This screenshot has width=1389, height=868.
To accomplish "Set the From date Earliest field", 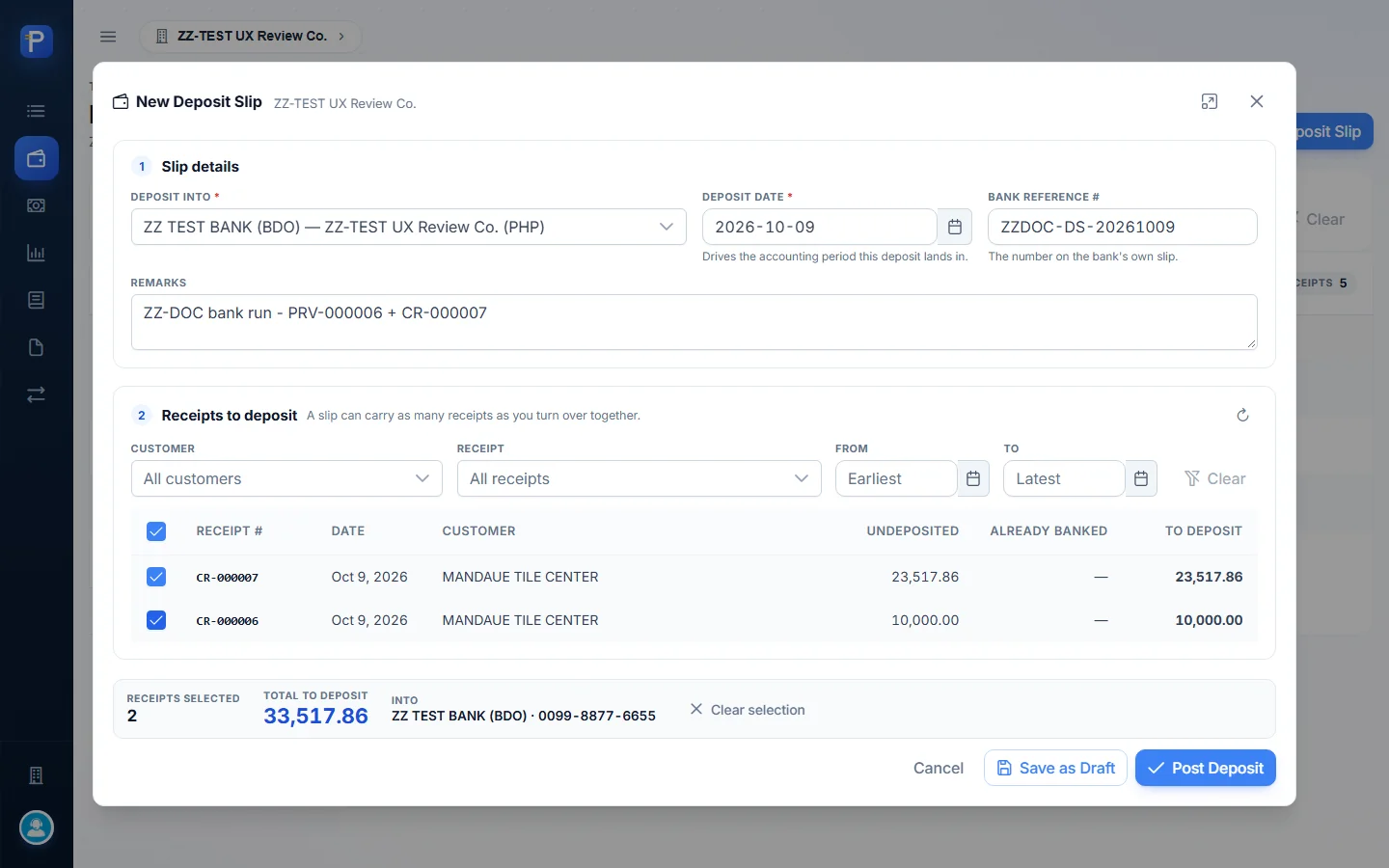I will tap(896, 478).
